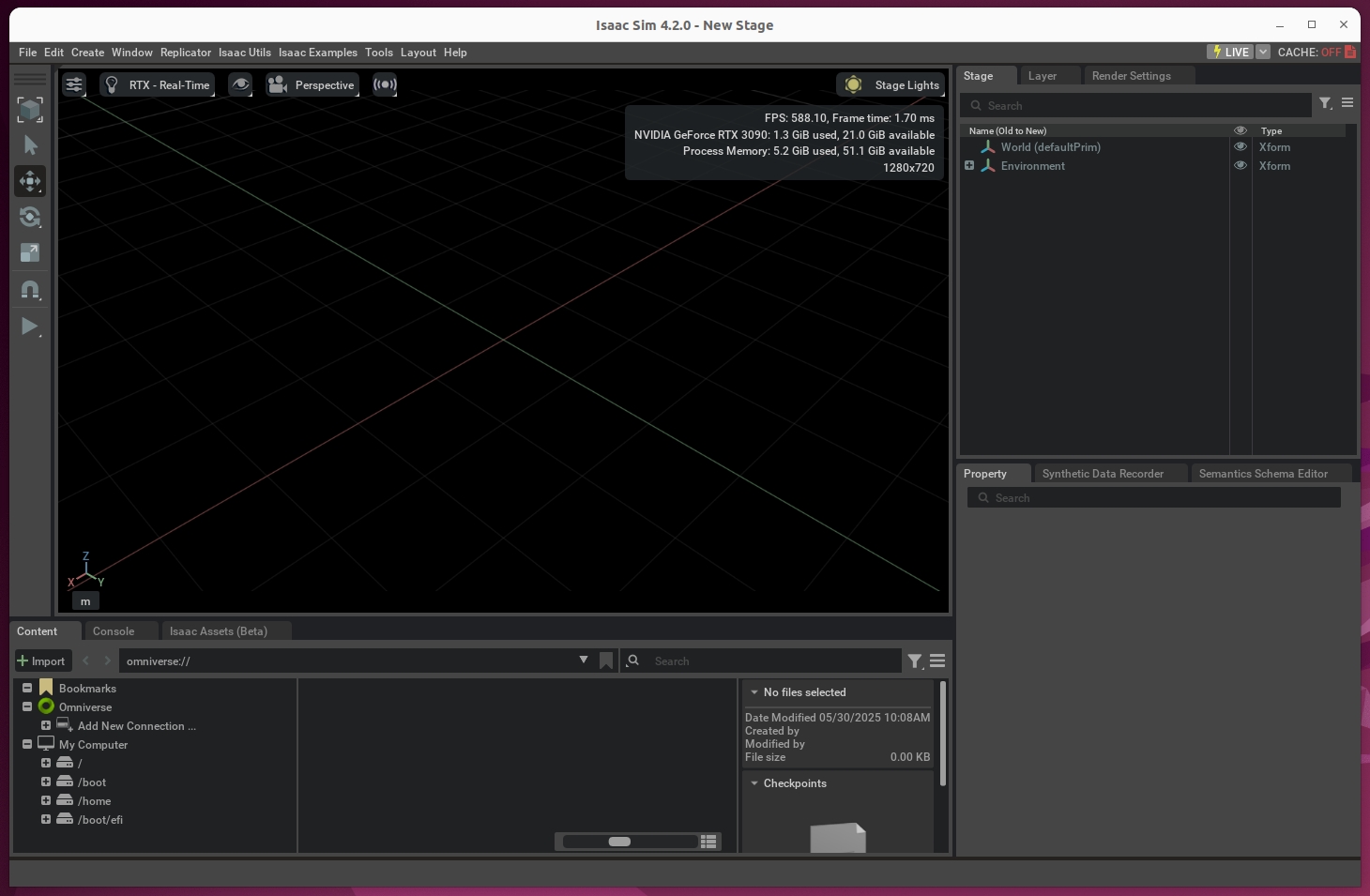Start simulation with Play button
The image size is (1370, 896).
30,327
